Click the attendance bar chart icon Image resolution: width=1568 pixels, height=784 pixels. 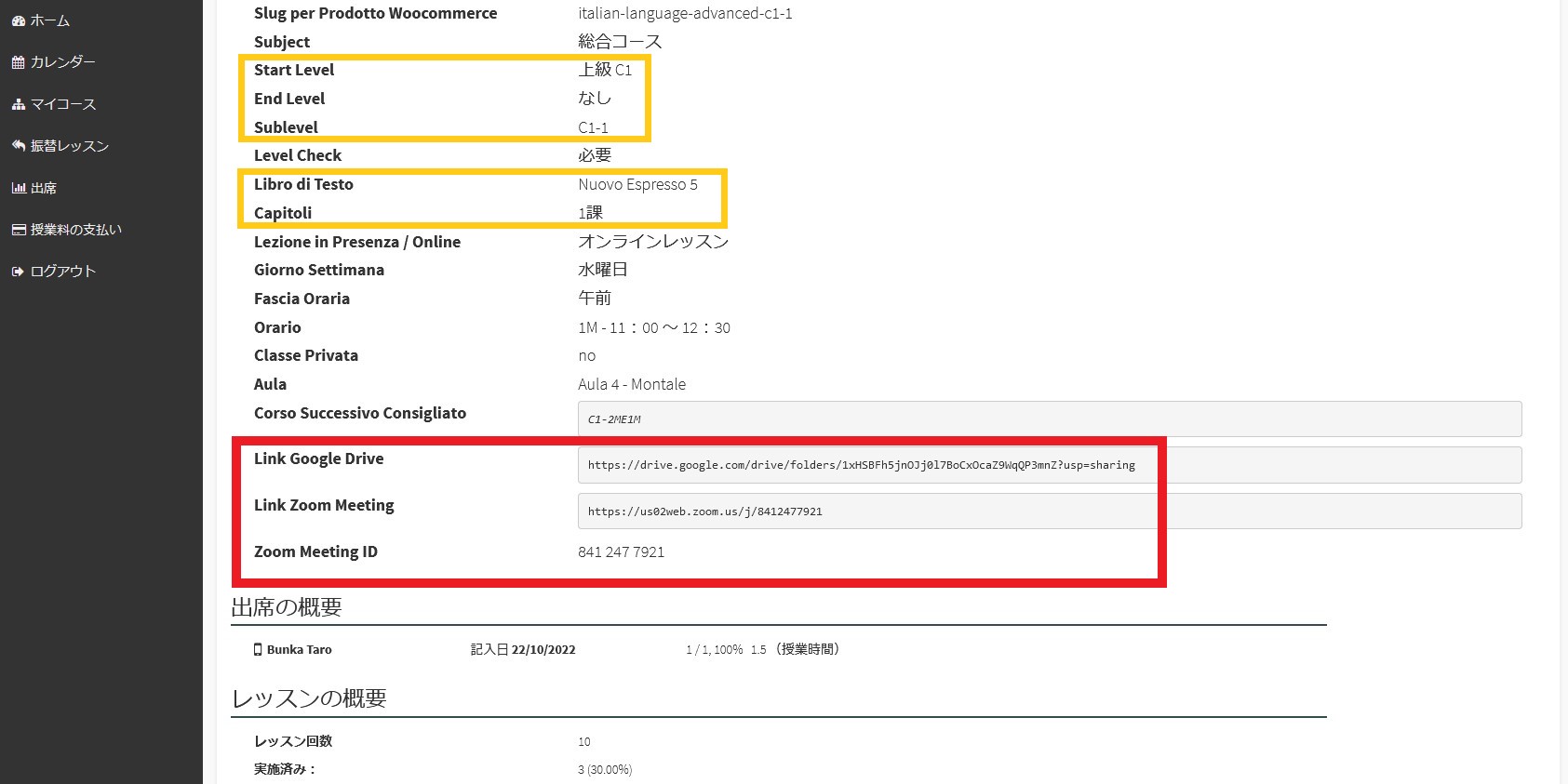tap(18, 188)
